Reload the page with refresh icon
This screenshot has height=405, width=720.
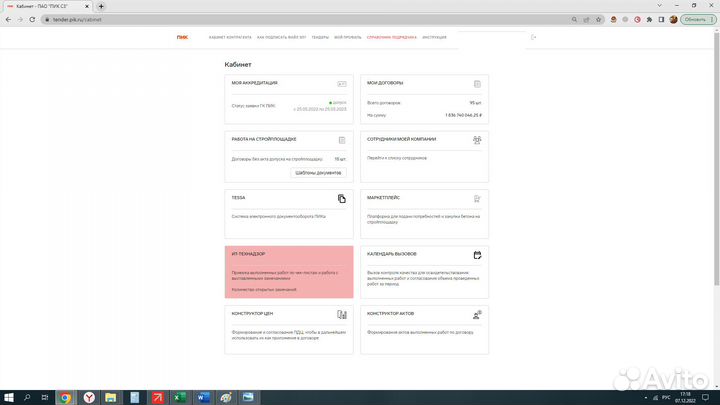pos(32,20)
